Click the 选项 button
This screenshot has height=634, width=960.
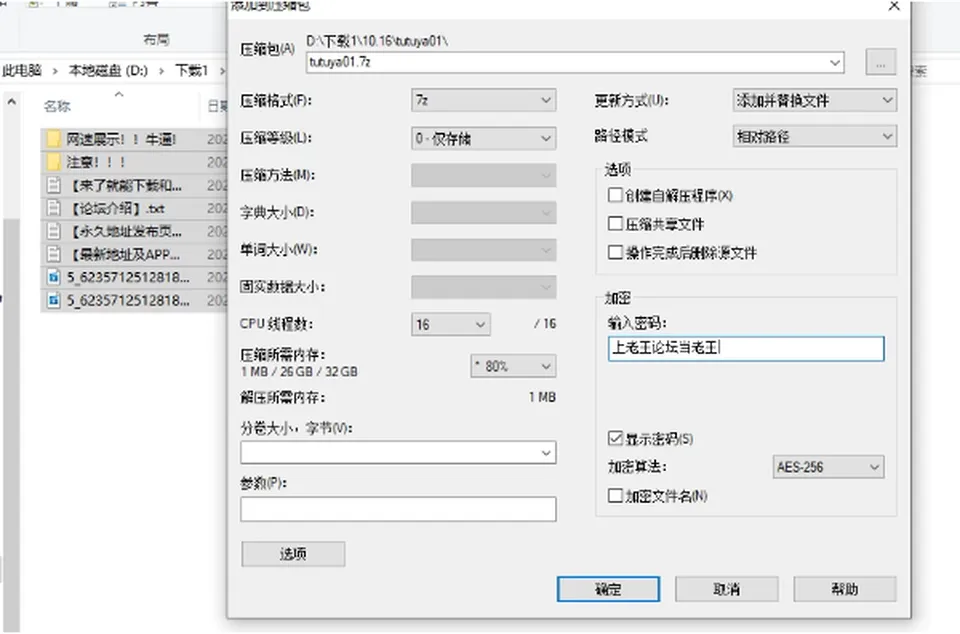coord(293,554)
